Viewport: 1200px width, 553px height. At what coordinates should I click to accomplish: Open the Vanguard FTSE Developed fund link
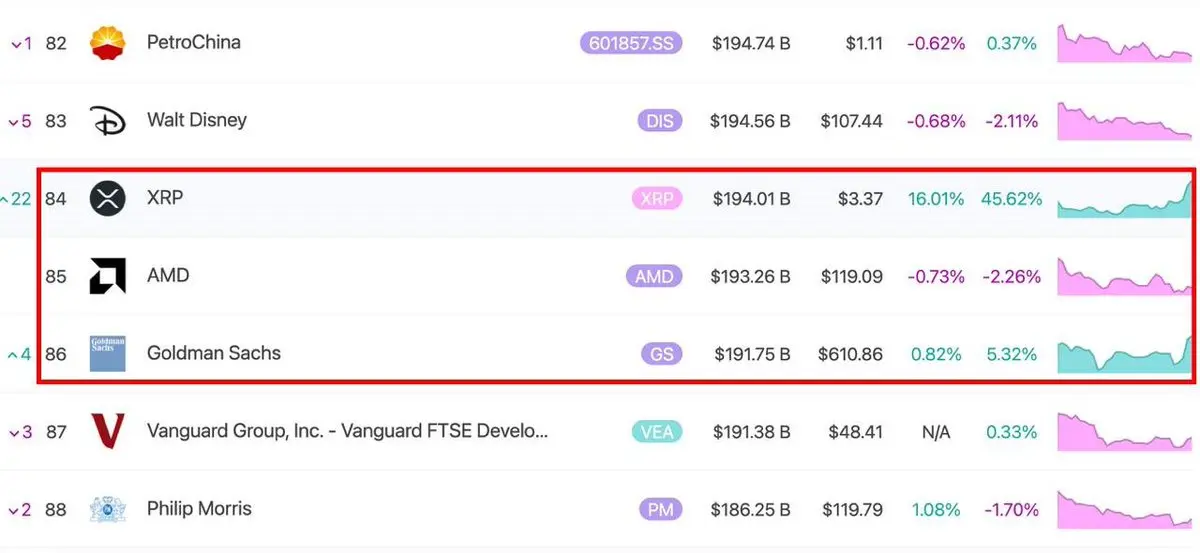click(347, 431)
